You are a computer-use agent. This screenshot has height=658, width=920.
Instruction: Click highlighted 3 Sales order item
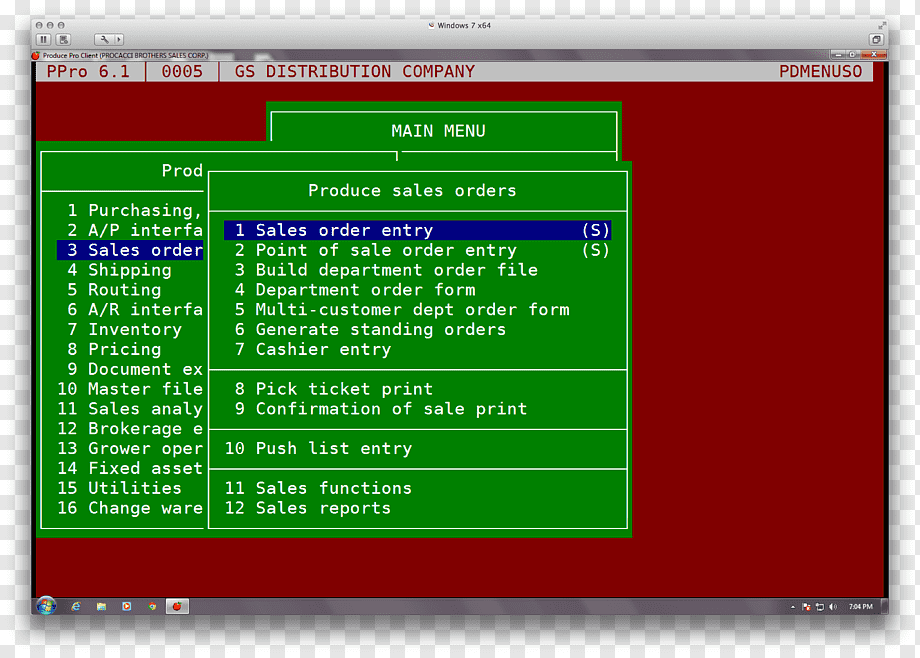[130, 250]
